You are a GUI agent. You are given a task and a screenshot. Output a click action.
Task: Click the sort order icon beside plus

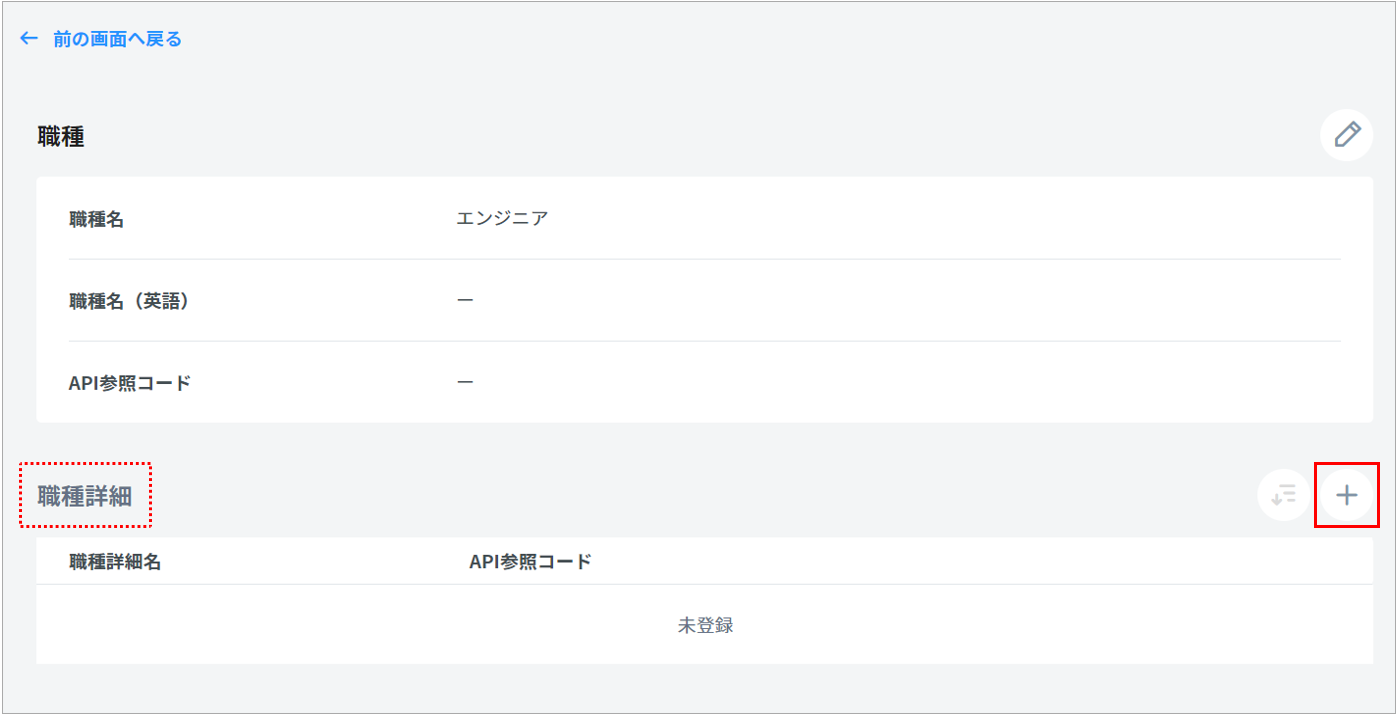1283,495
